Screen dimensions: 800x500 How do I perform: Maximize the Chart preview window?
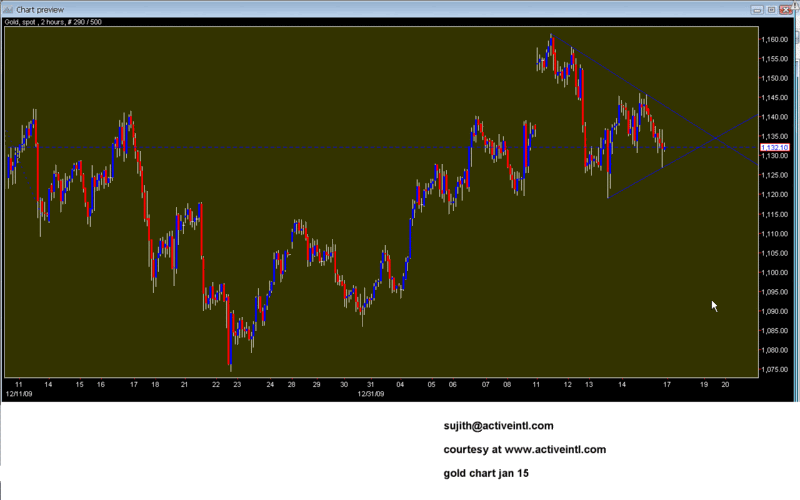coord(771,9)
